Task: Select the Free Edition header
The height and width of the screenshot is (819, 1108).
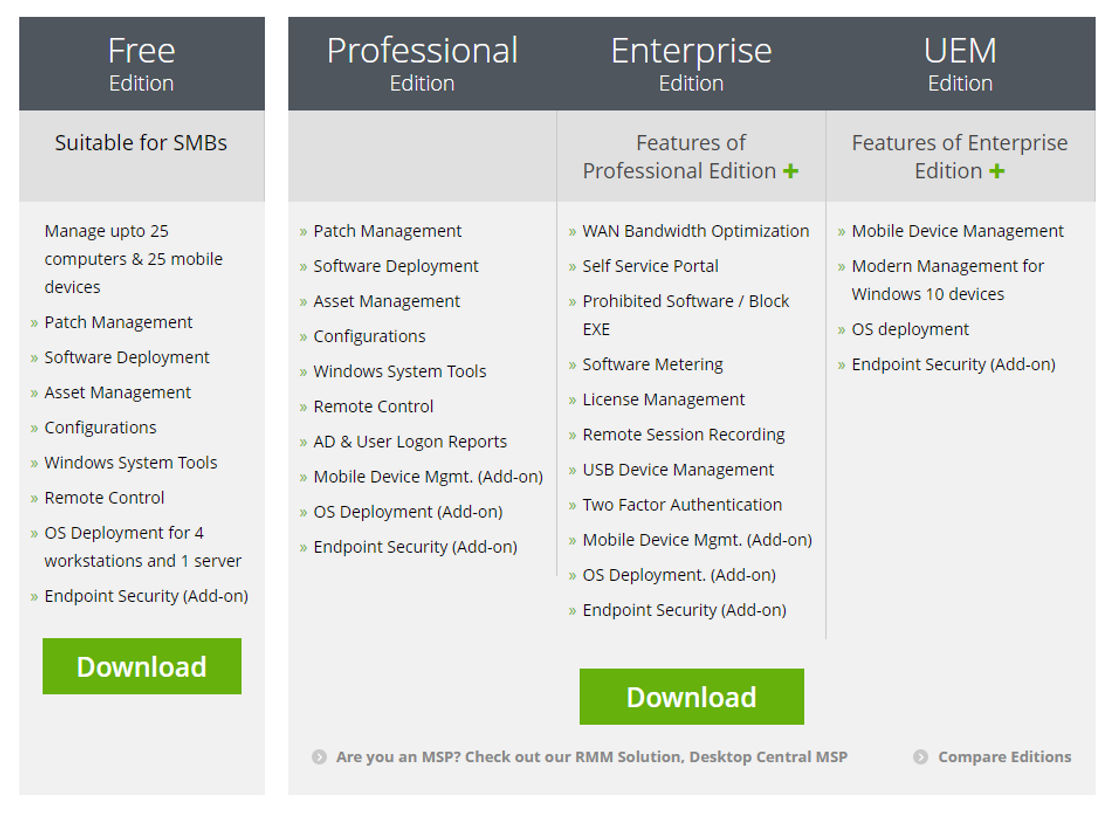Action: pyautogui.click(x=141, y=64)
